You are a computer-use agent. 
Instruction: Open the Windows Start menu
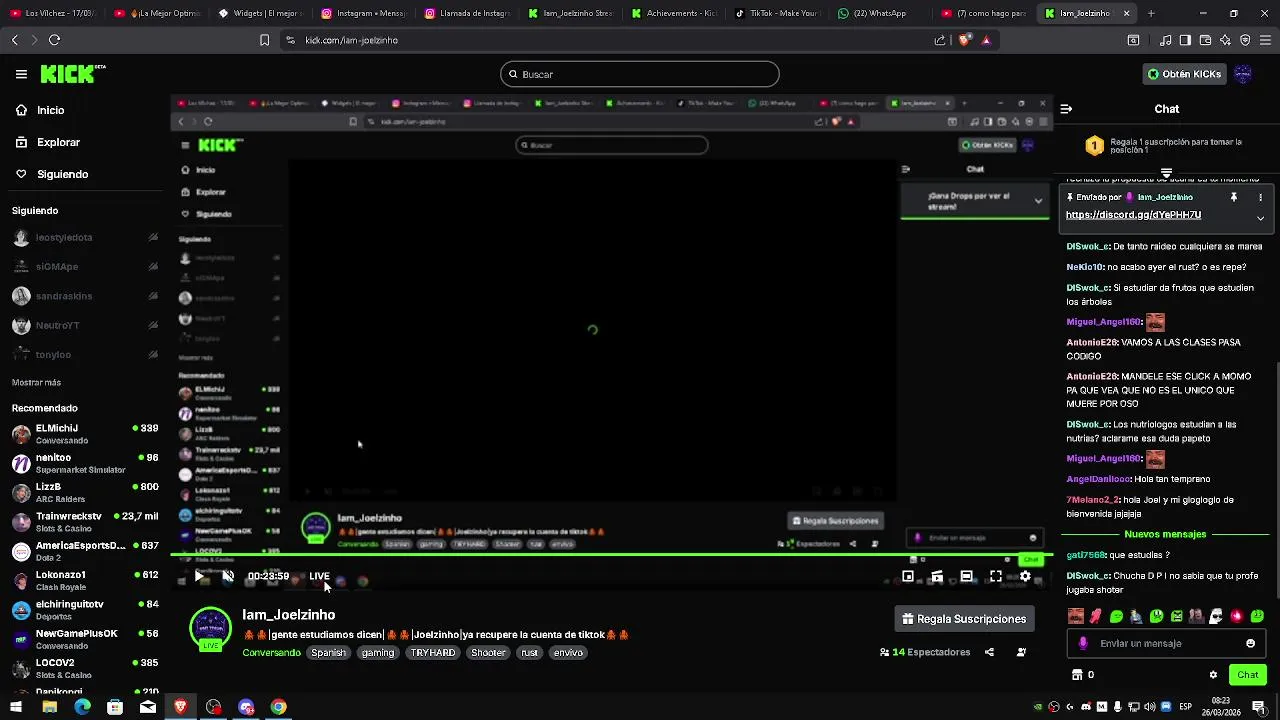click(16, 707)
